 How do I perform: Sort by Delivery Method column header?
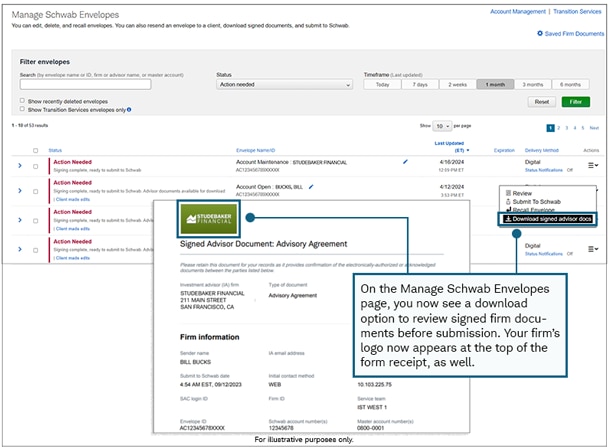point(542,150)
